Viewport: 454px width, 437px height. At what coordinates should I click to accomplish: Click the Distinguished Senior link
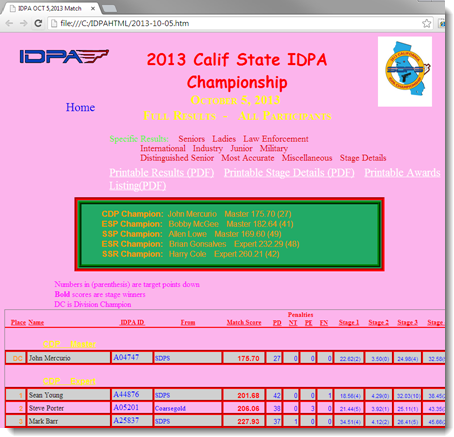click(177, 158)
